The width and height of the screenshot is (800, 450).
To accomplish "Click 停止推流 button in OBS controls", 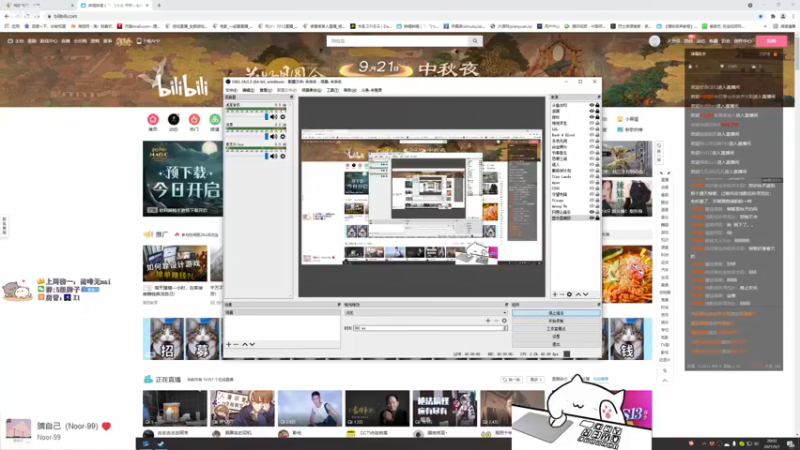I will pyautogui.click(x=556, y=313).
